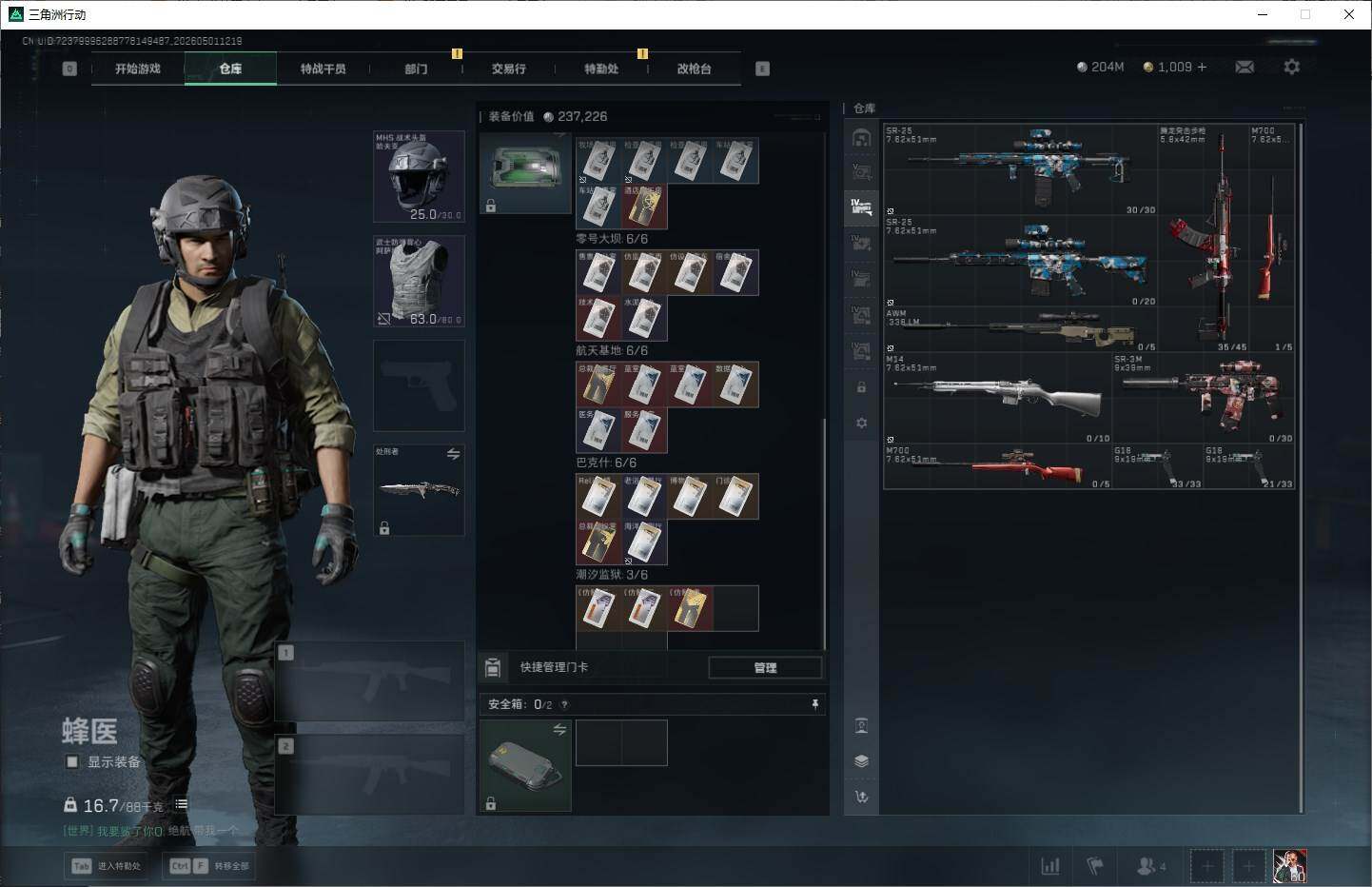Select the body armor slot showing 63.0

[419, 282]
